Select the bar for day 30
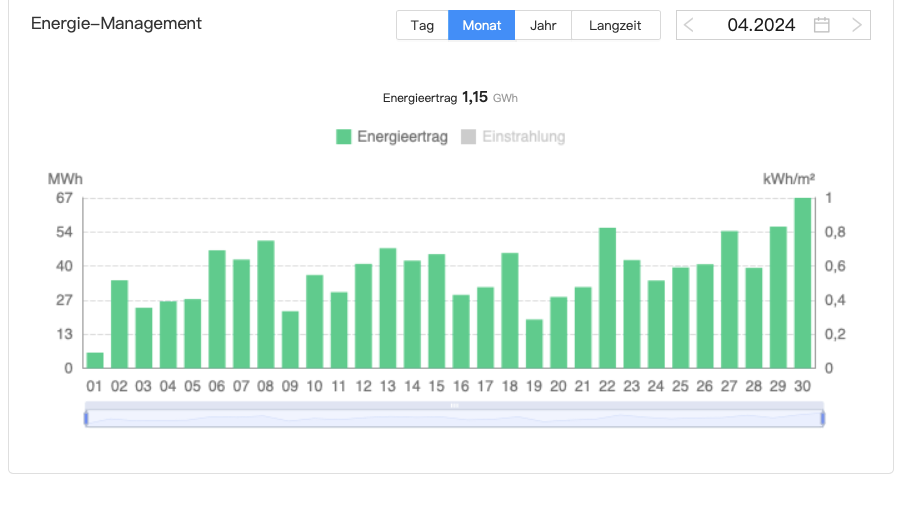Image resolution: width=901 pixels, height=507 pixels. click(802, 283)
